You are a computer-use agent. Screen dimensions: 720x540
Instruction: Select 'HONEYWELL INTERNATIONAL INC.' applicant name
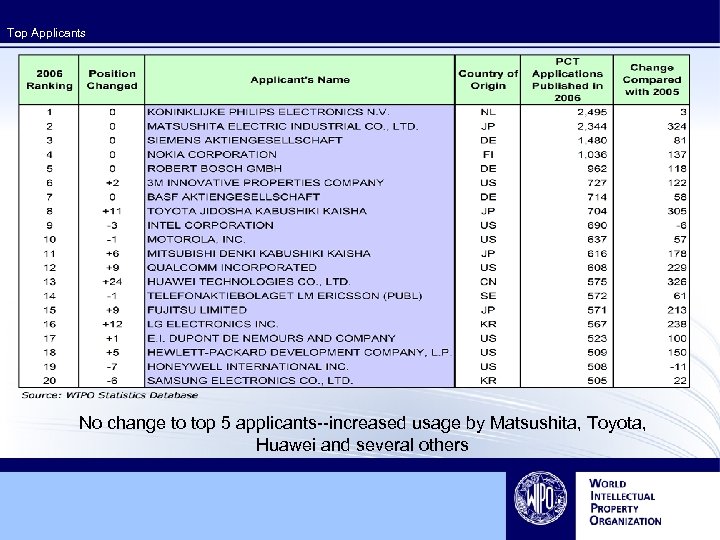click(248, 367)
